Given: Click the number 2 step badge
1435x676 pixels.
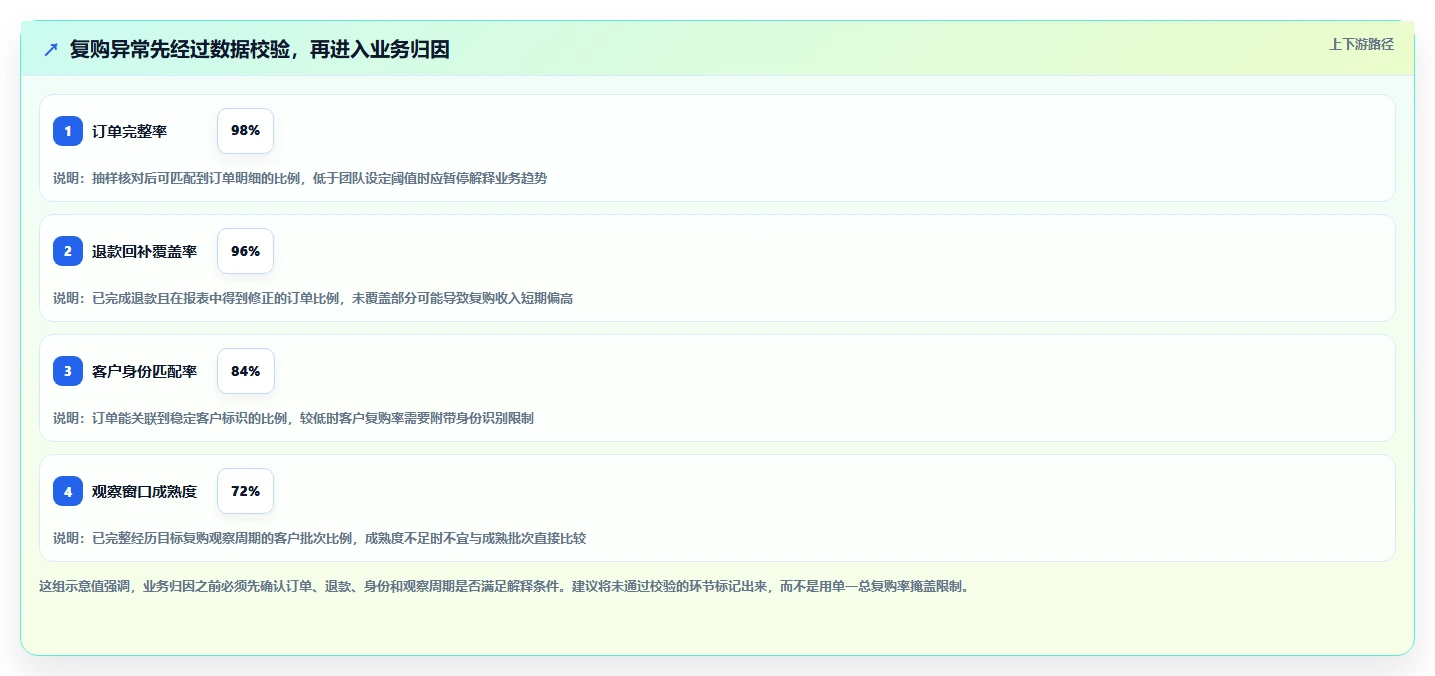Looking at the screenshot, I should 68,251.
